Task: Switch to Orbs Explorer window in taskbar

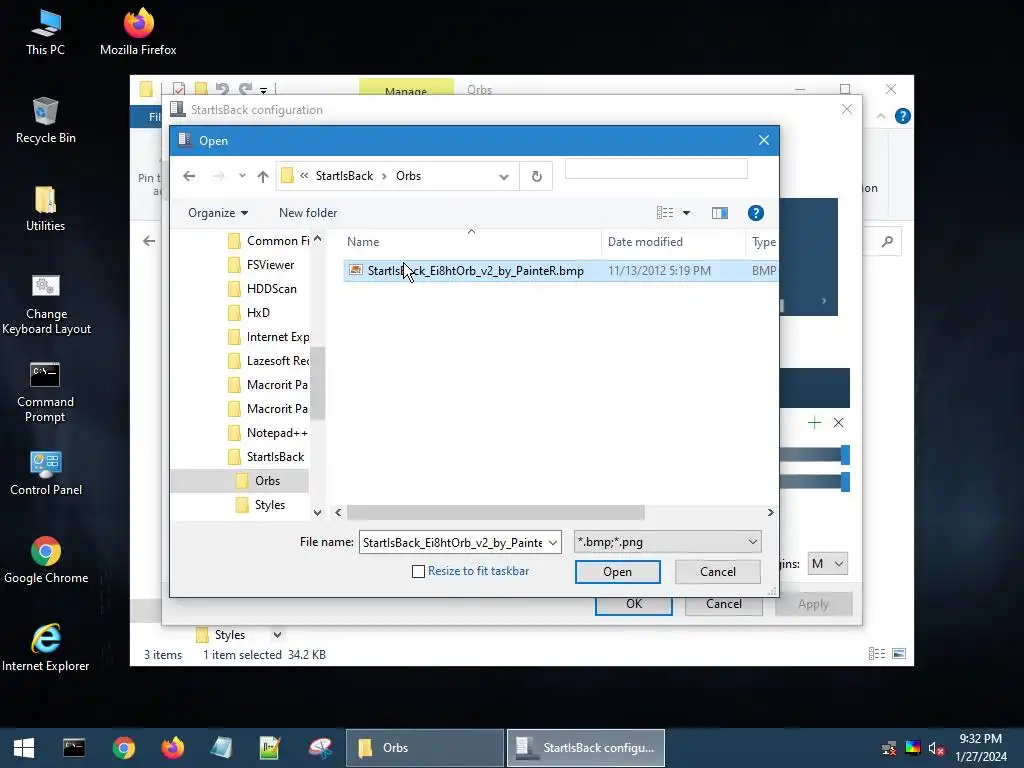Action: tap(424, 748)
